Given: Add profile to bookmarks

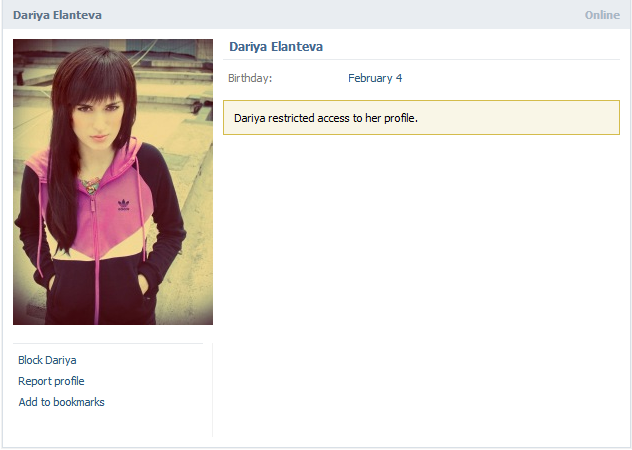Looking at the screenshot, I should pos(61,402).
